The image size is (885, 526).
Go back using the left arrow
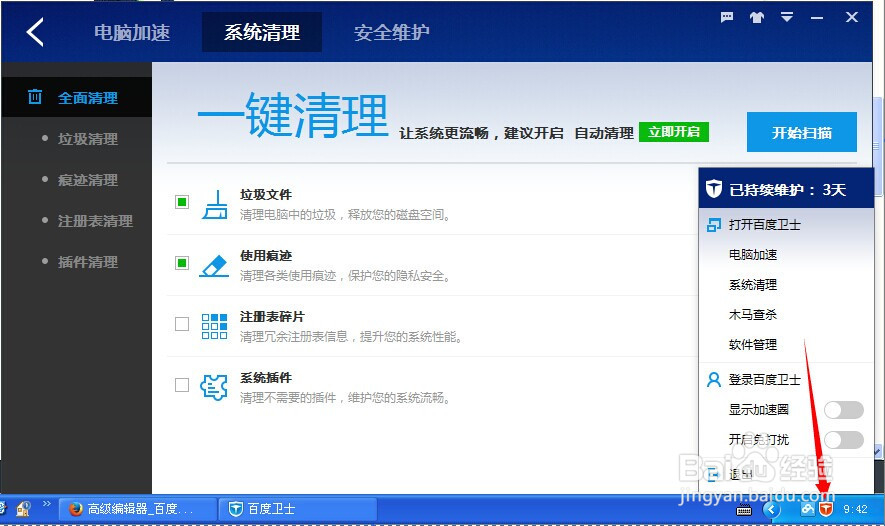pyautogui.click(x=35, y=32)
